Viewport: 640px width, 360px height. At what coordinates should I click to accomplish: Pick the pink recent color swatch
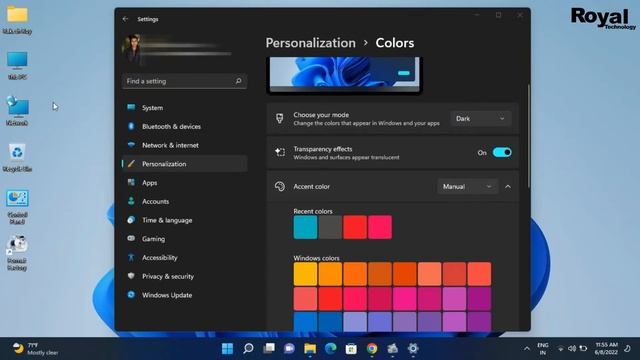coord(380,227)
